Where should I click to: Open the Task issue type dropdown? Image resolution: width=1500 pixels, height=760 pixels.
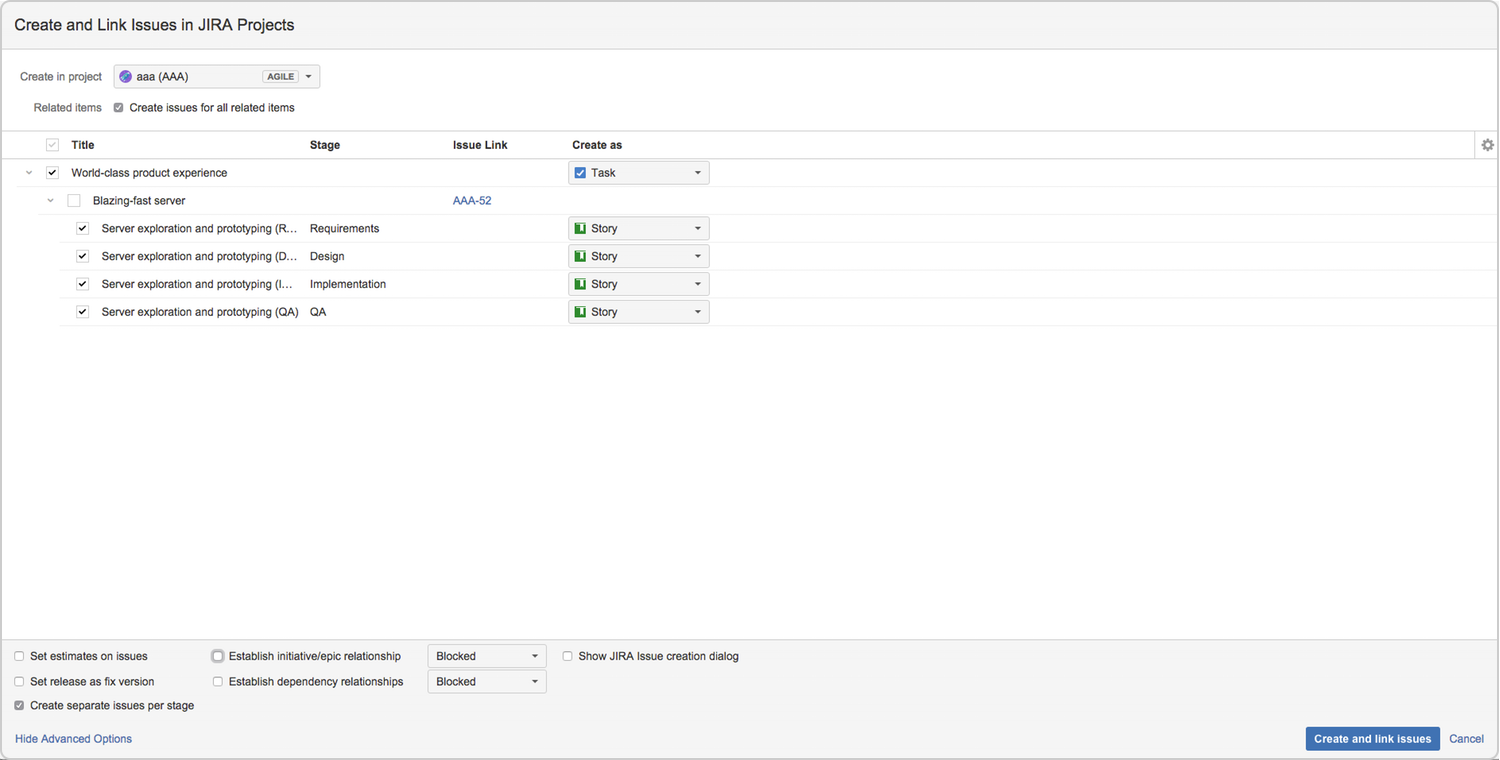[x=639, y=173]
